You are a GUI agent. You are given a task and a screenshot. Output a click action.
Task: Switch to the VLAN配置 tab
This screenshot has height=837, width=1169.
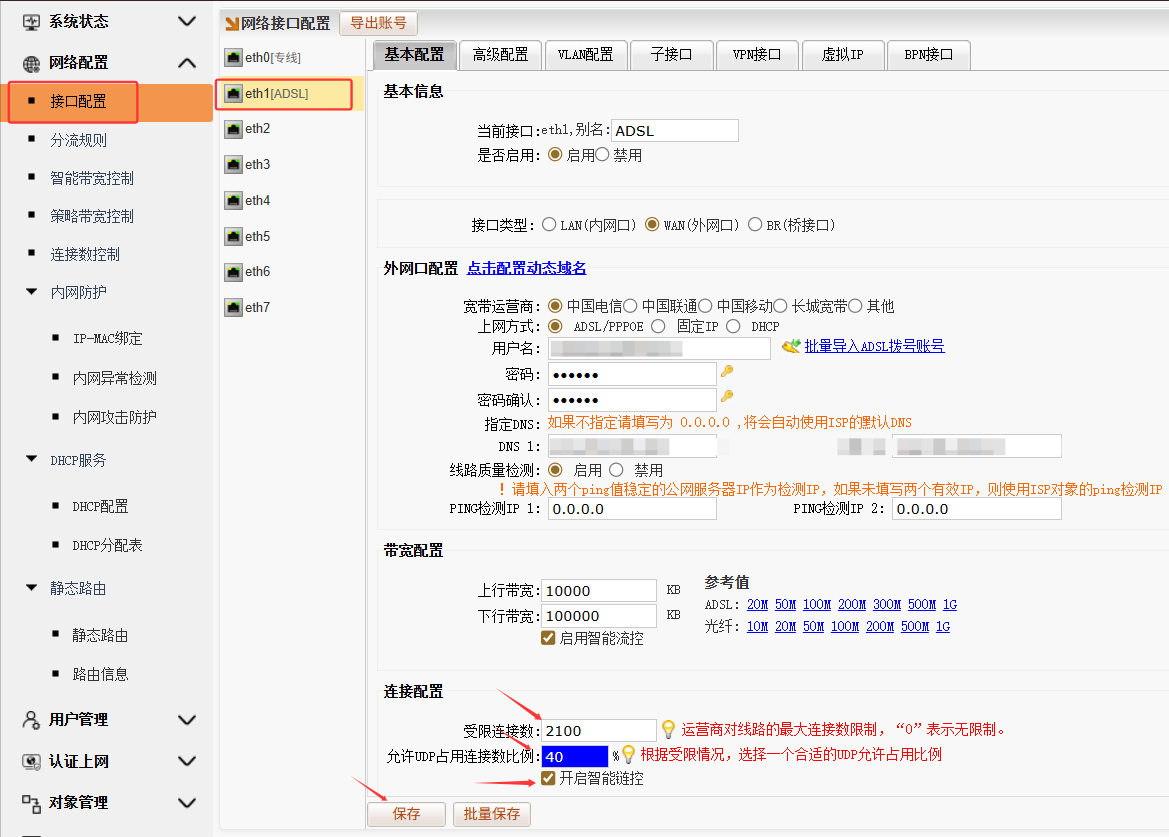point(585,55)
